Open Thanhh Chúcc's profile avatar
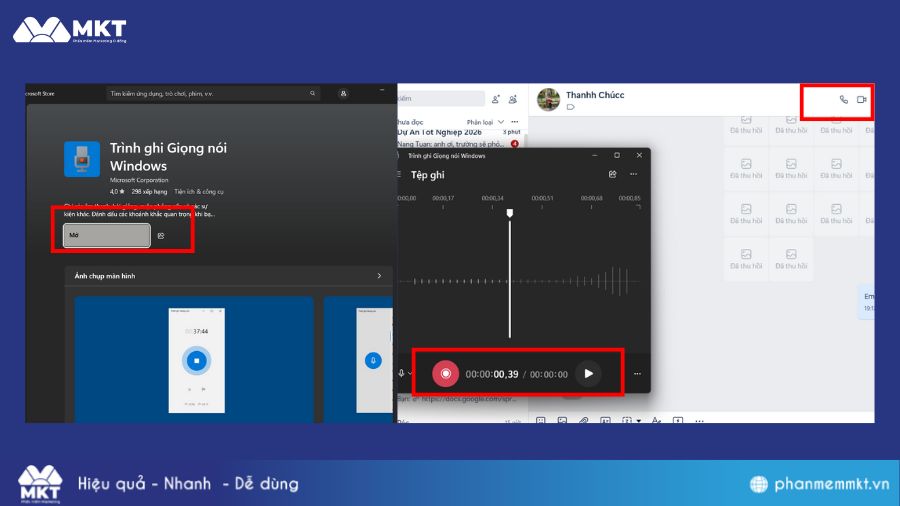 pyautogui.click(x=548, y=99)
